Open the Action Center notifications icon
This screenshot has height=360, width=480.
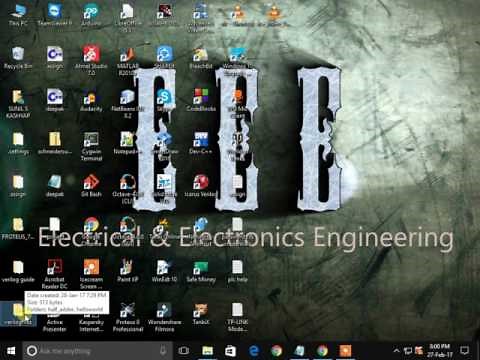[x=464, y=351]
